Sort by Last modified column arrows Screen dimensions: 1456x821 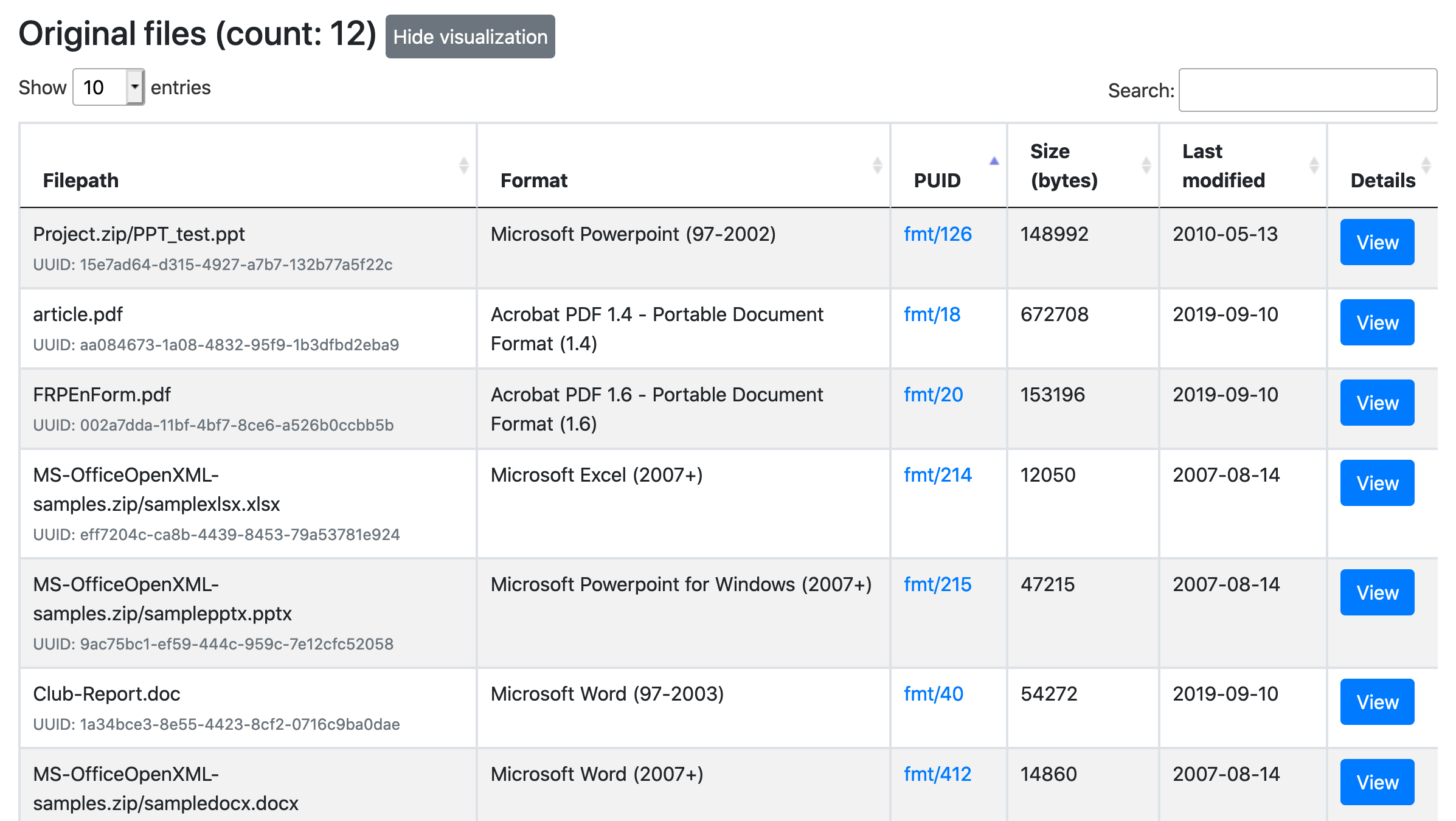[x=1314, y=165]
